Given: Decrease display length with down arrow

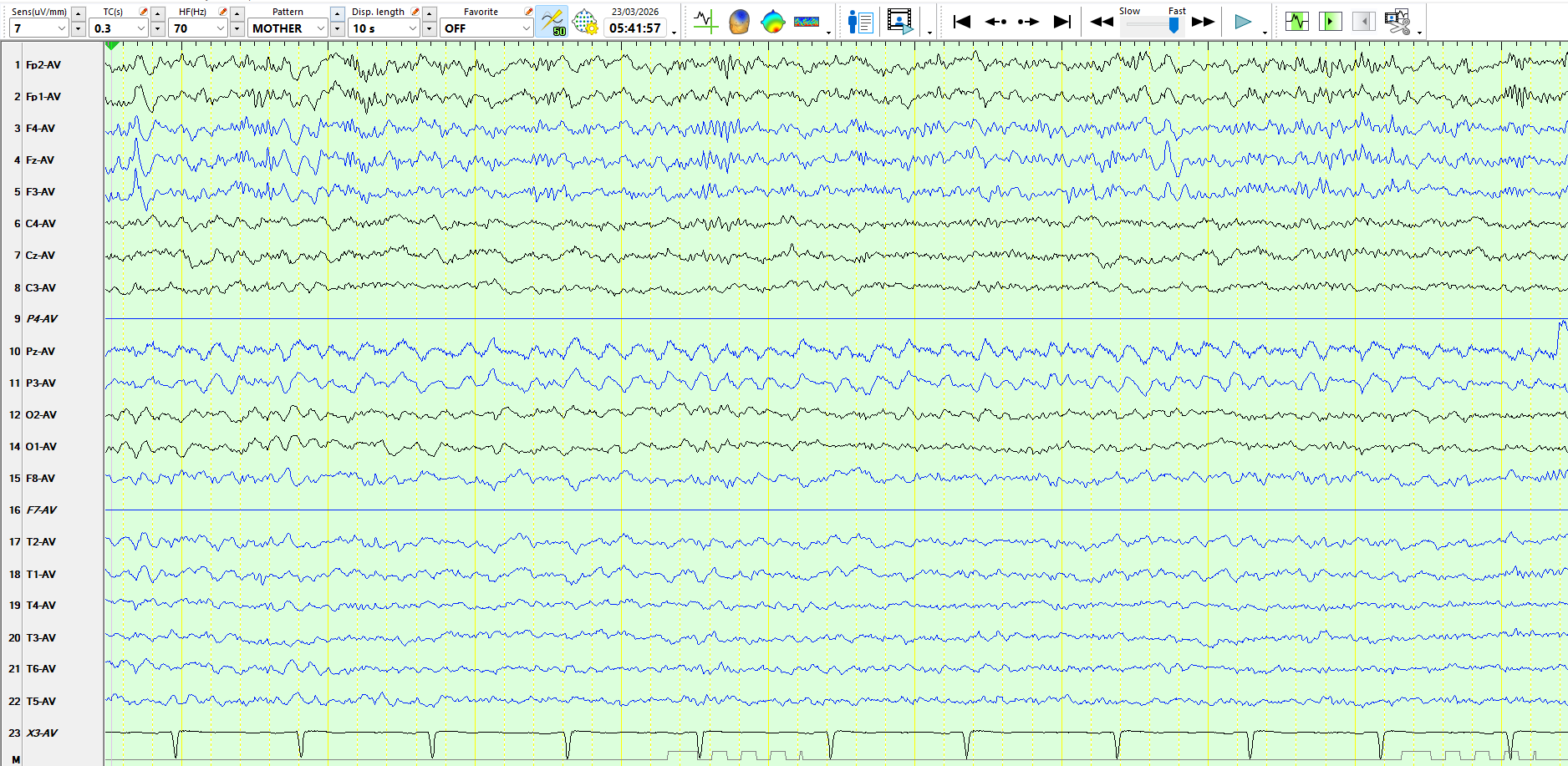Looking at the screenshot, I should coord(430,29).
